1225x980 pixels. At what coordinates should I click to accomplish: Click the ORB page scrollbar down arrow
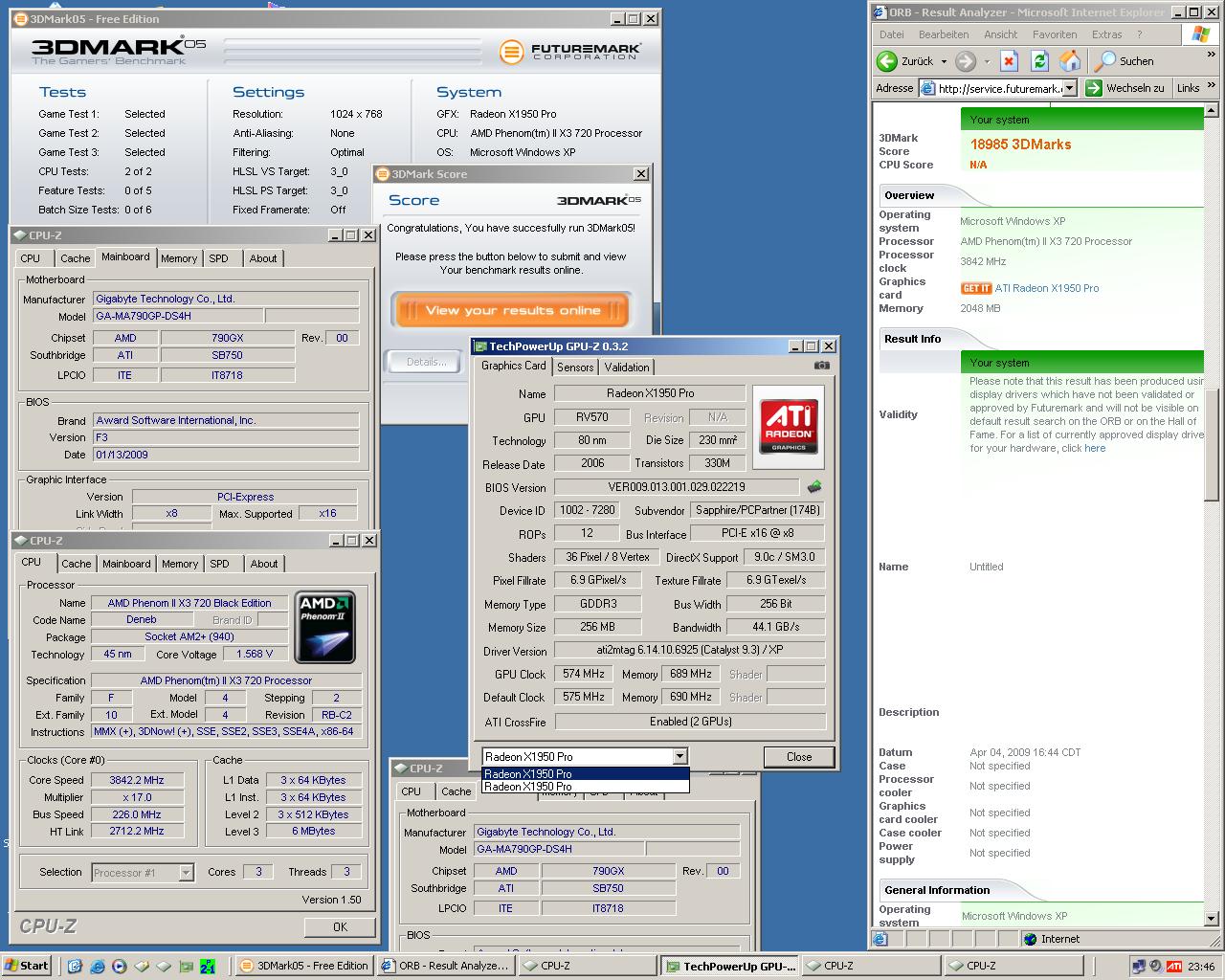[x=1211, y=918]
